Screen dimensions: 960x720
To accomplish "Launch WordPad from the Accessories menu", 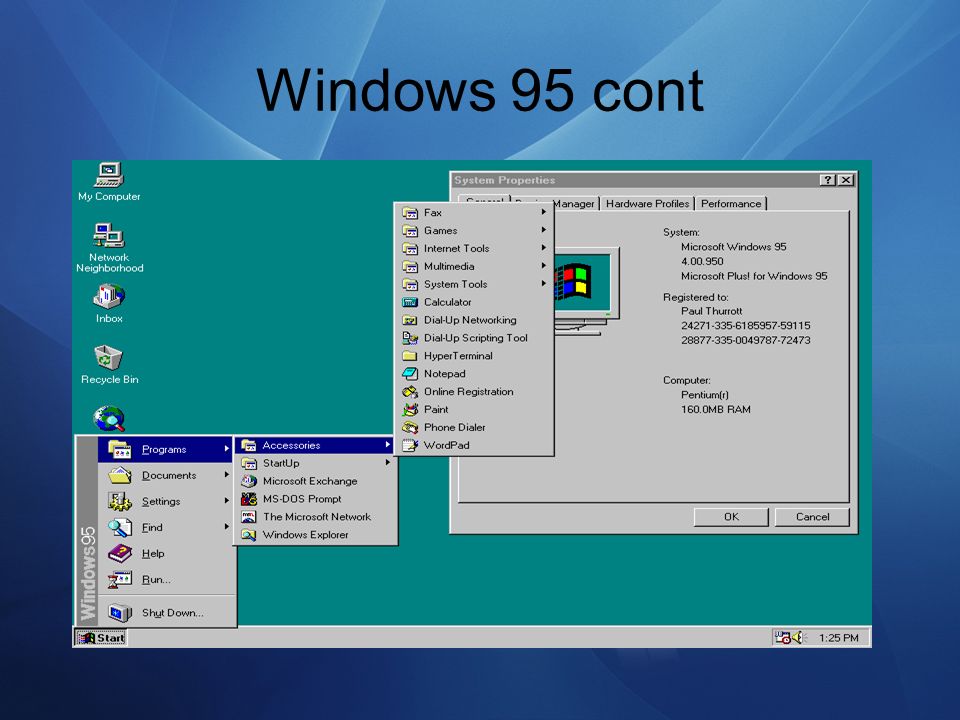I will (x=474, y=445).
